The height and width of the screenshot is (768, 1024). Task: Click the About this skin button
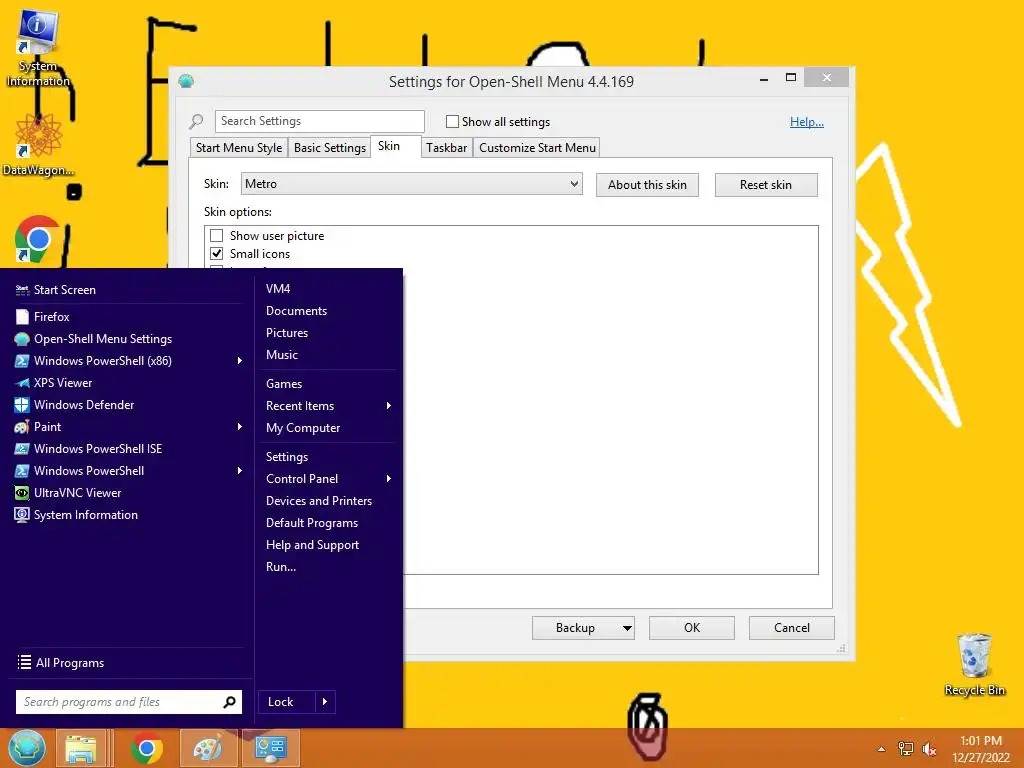tap(647, 185)
